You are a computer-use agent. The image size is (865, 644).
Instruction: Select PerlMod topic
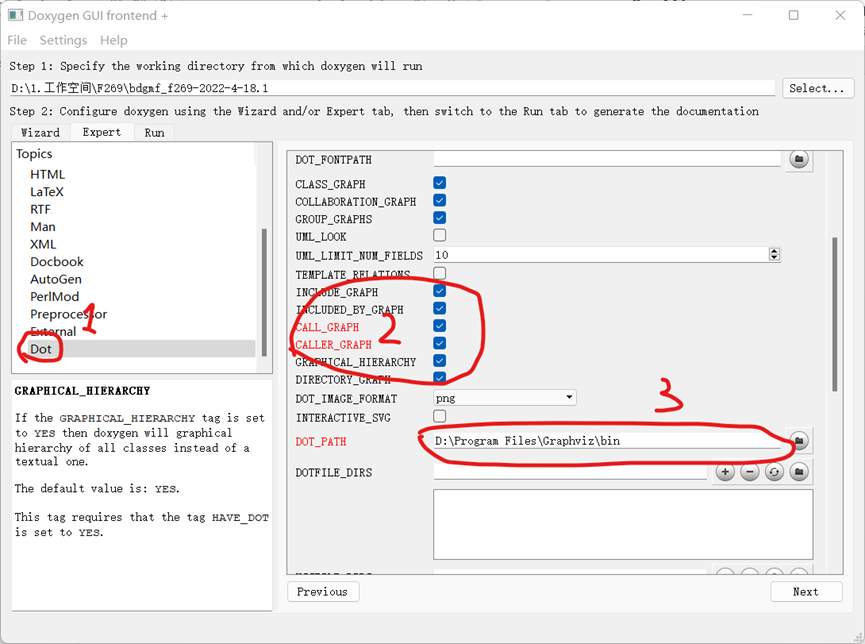click(55, 297)
